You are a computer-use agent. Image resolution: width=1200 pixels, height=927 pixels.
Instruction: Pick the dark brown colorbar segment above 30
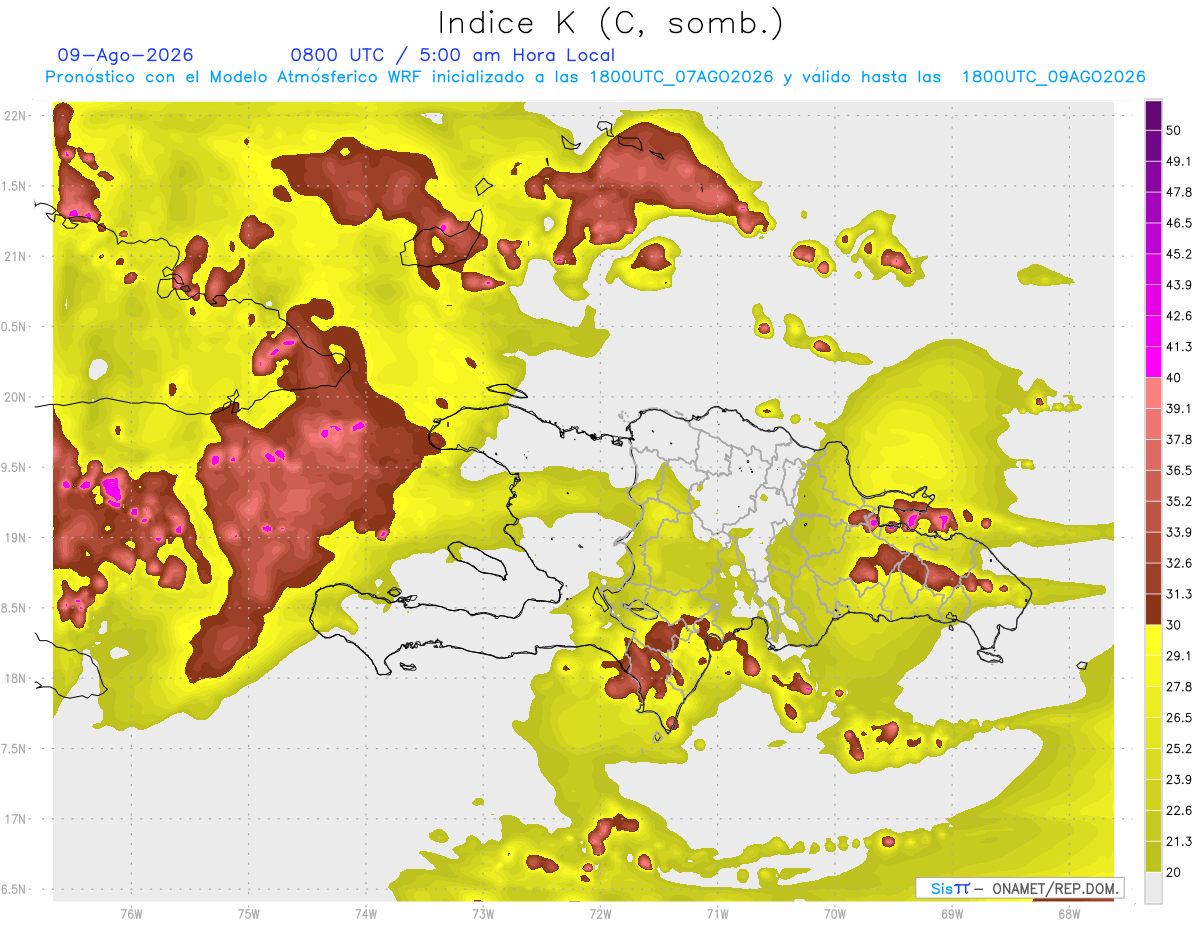coord(1153,608)
